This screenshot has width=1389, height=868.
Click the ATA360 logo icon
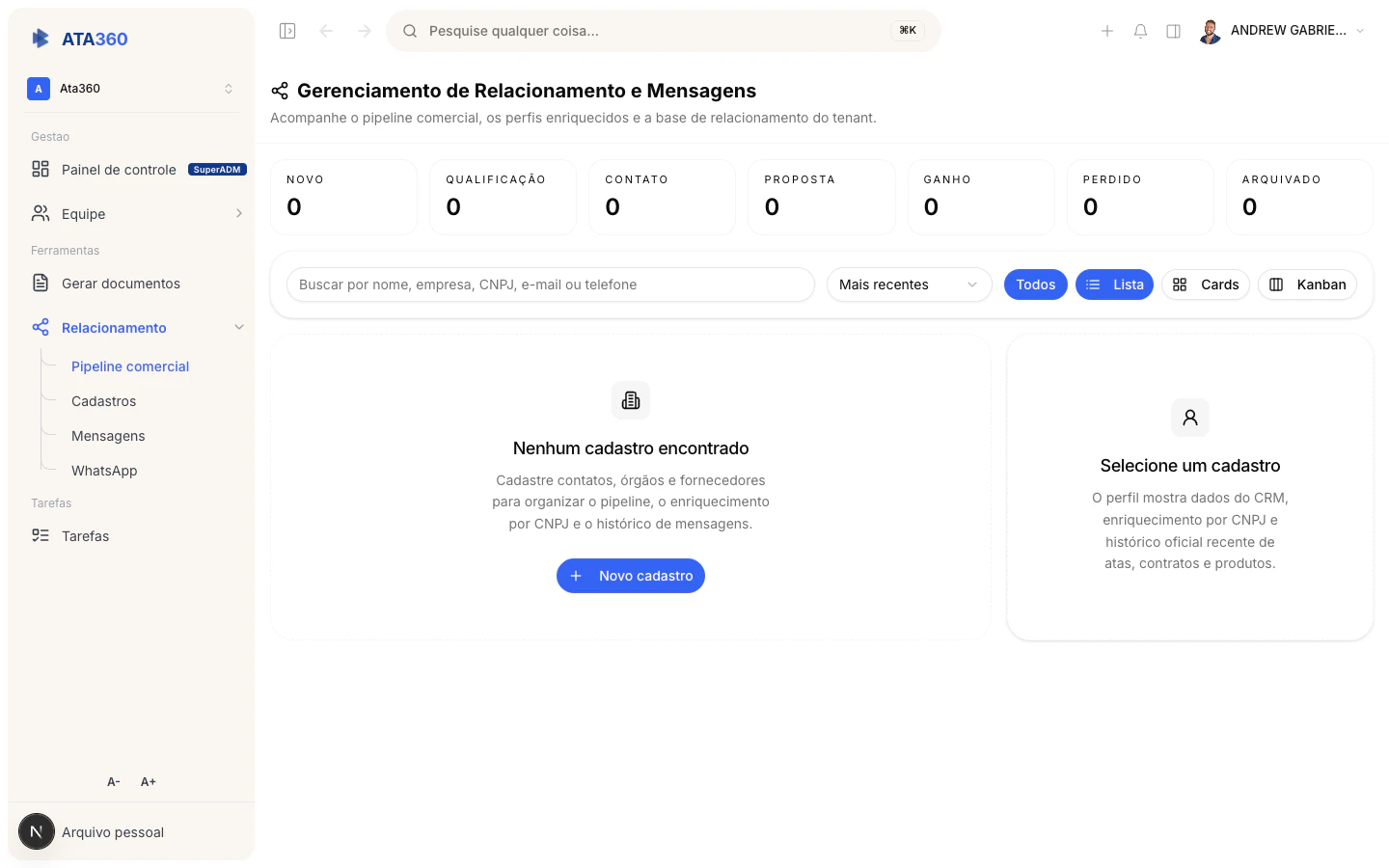pos(40,38)
